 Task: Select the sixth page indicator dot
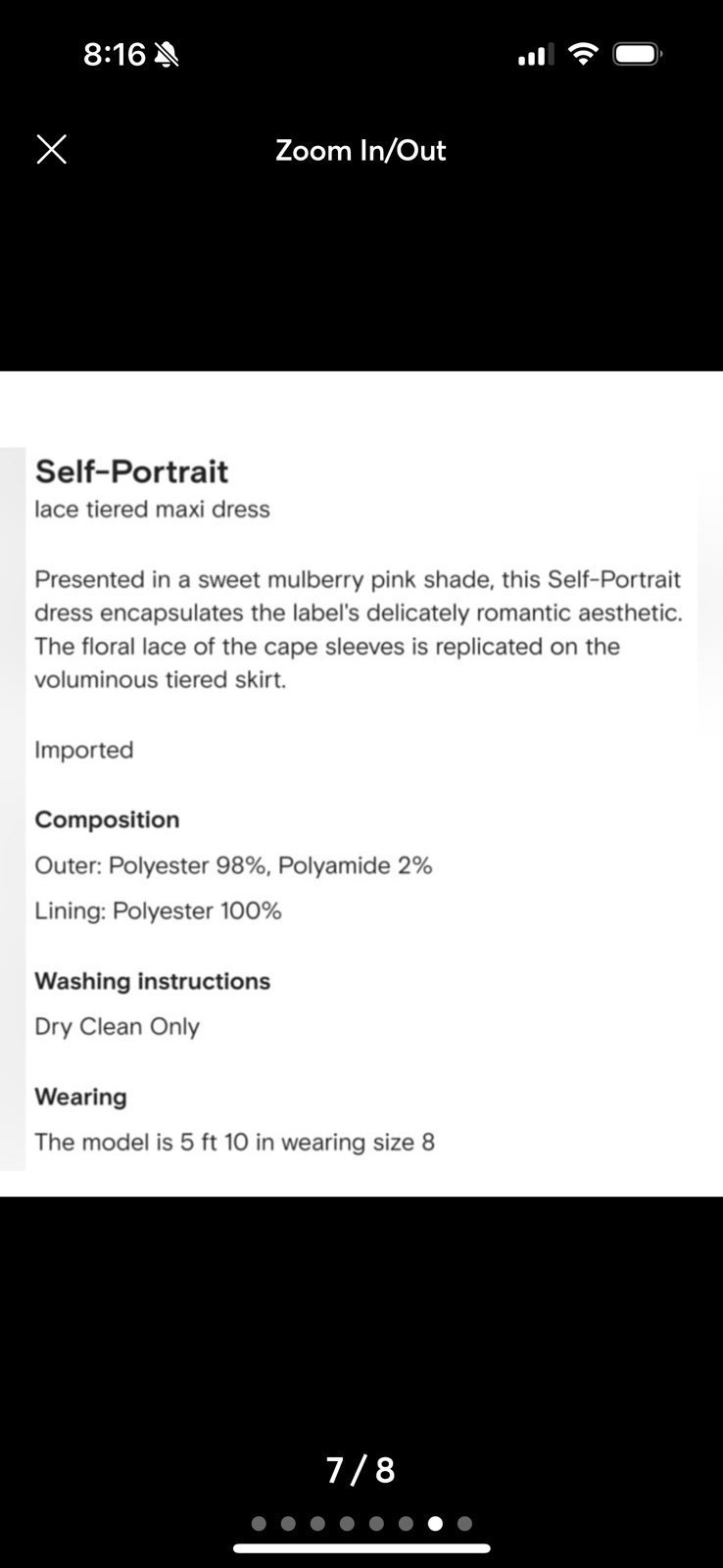point(406,1524)
